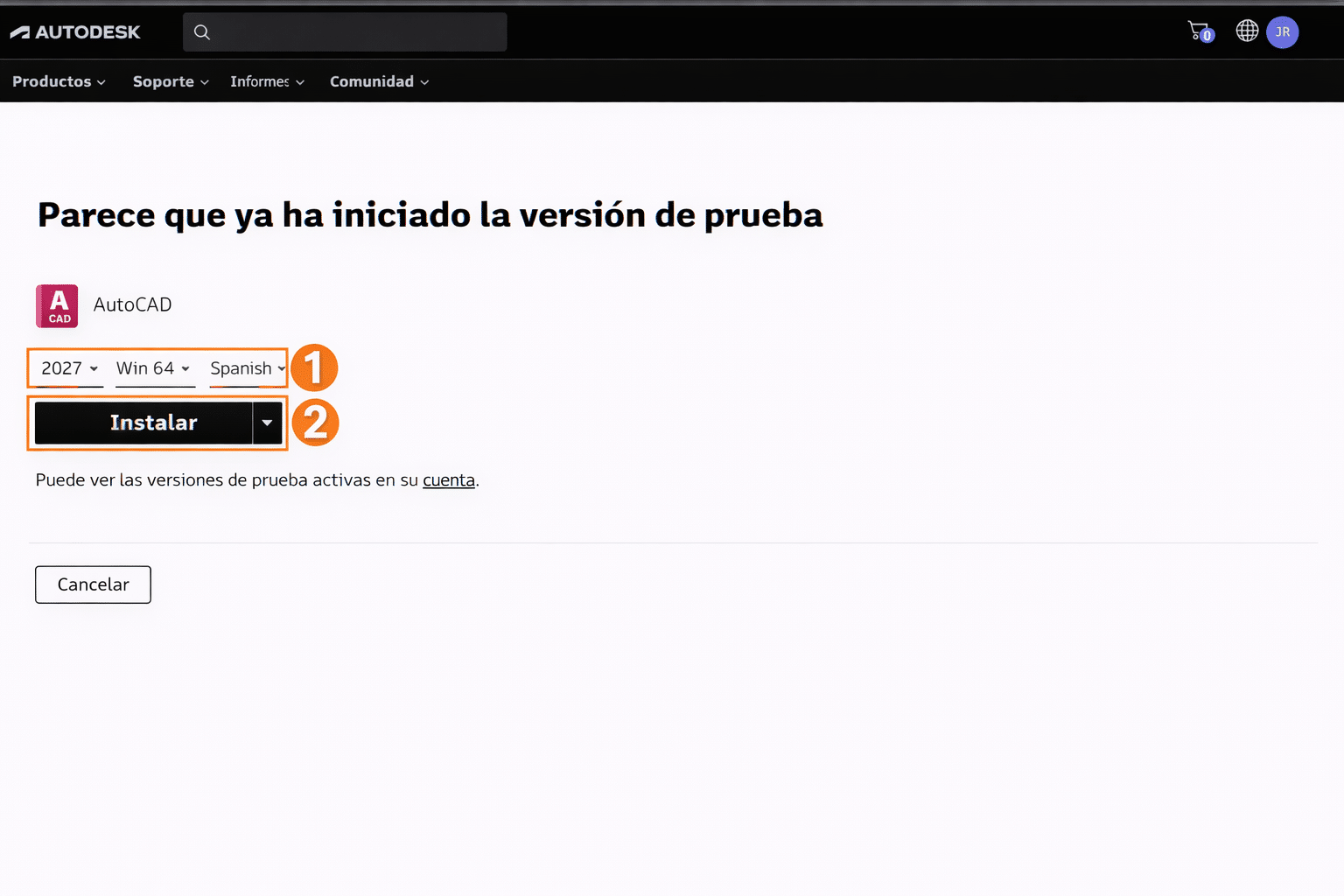Expand the Soporte menu chevron
This screenshot has width=1344, height=896.
205,81
